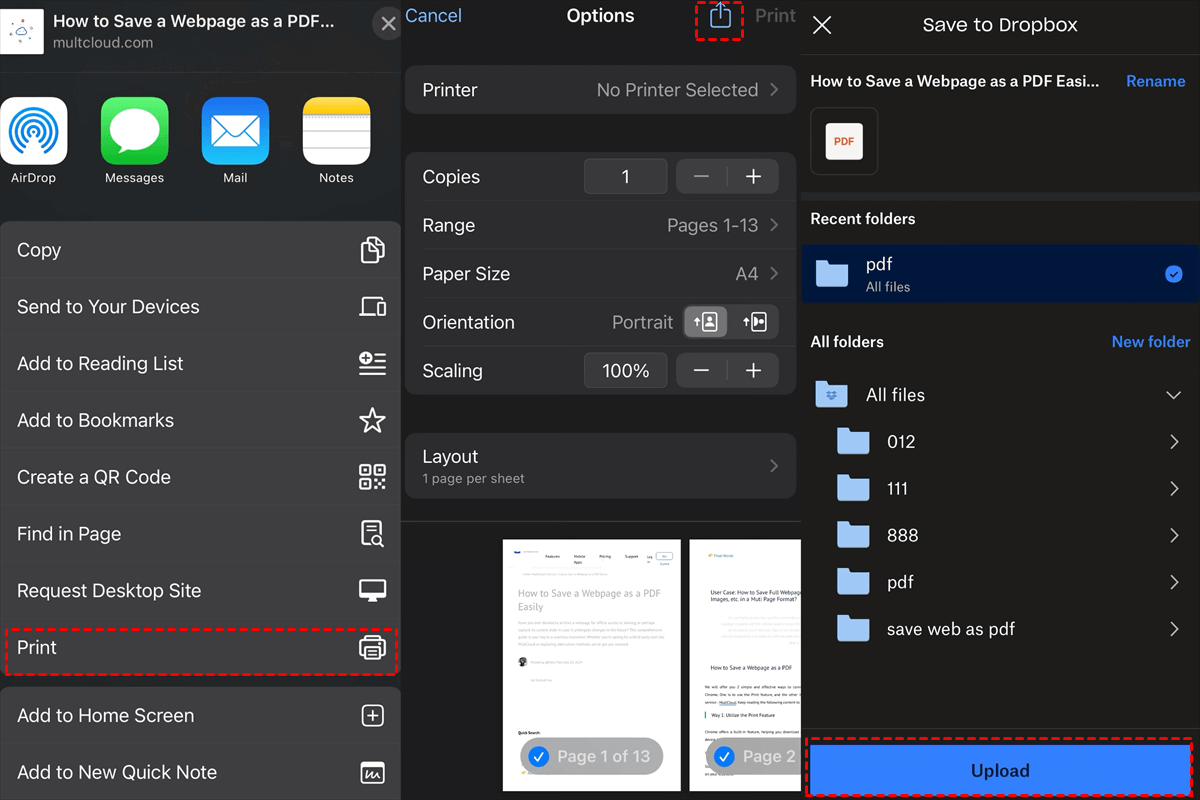Choose Copy in the share menu

[200, 250]
